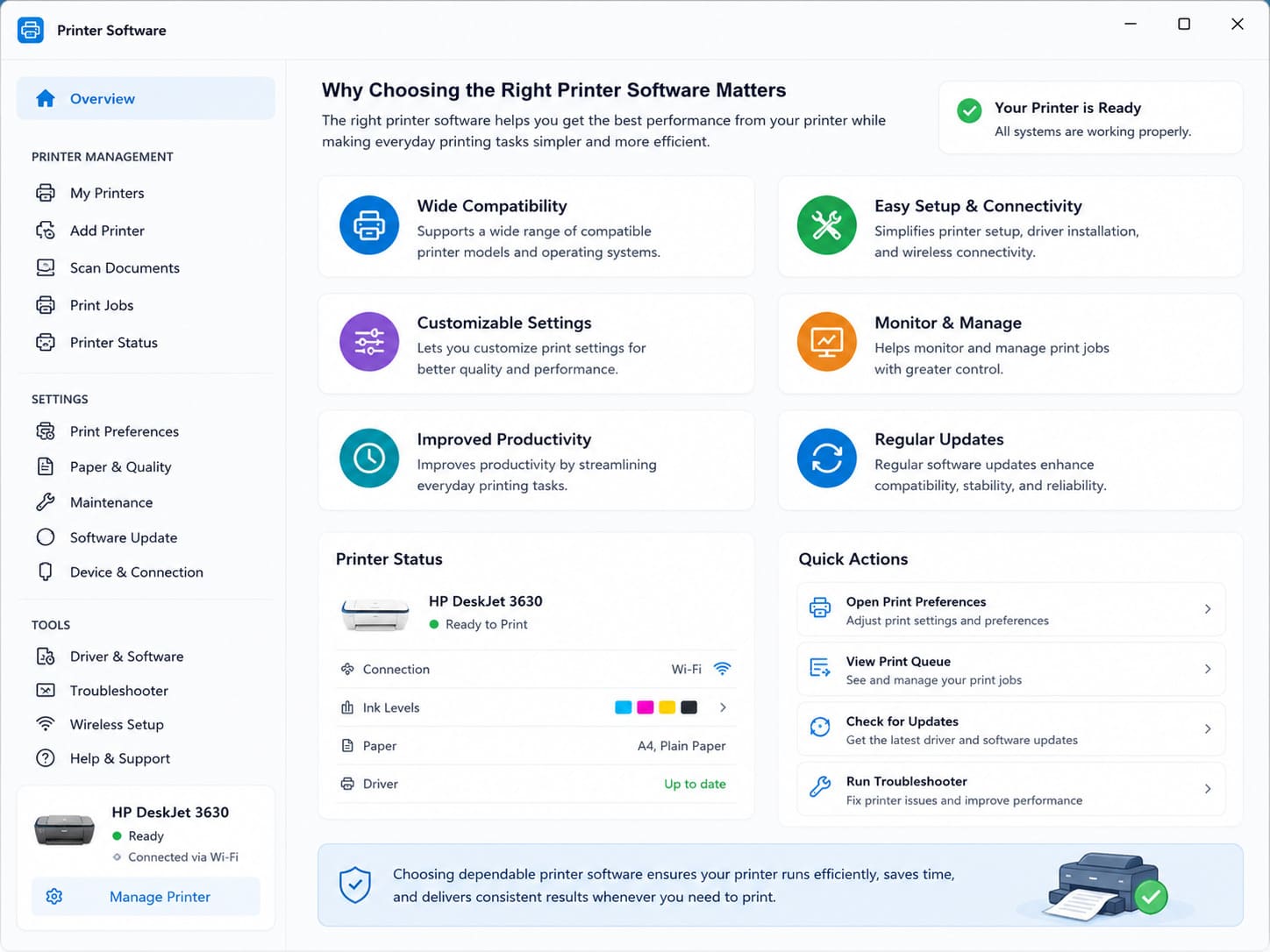
Task: Click the Troubleshooter sidebar icon
Action: click(46, 691)
